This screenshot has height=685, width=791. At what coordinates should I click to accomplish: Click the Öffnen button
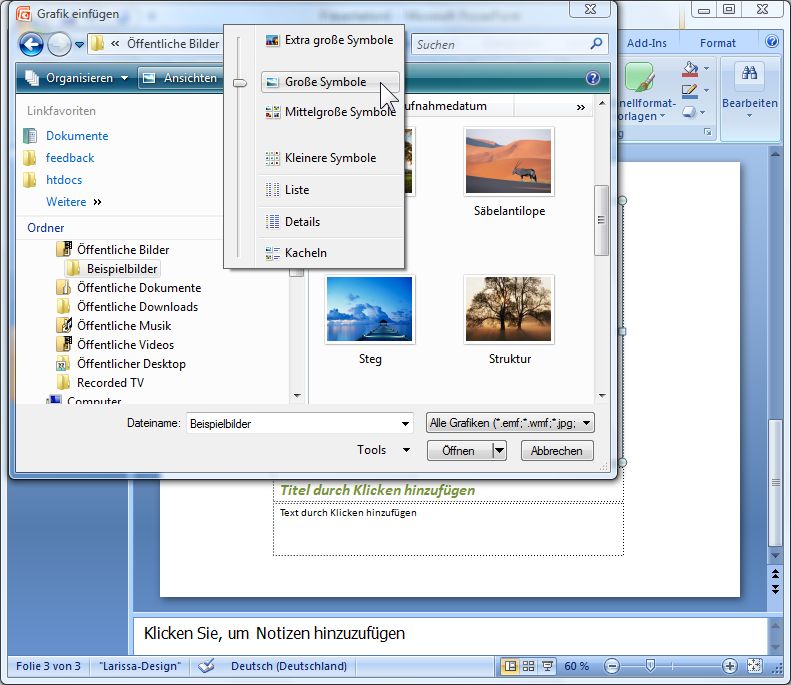pos(459,450)
